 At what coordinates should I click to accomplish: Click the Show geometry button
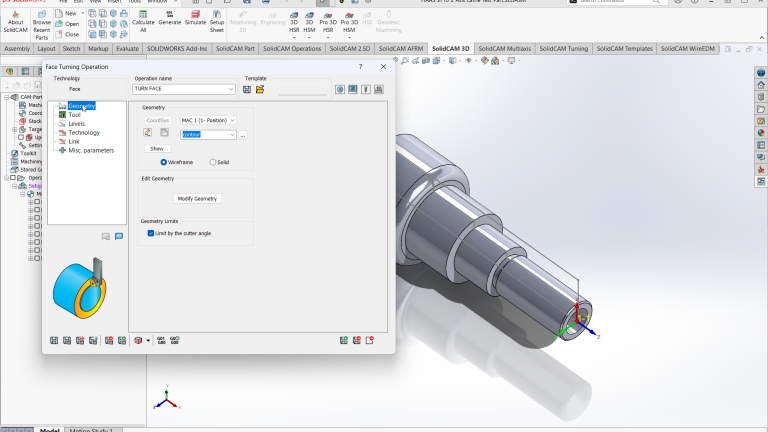tap(157, 148)
